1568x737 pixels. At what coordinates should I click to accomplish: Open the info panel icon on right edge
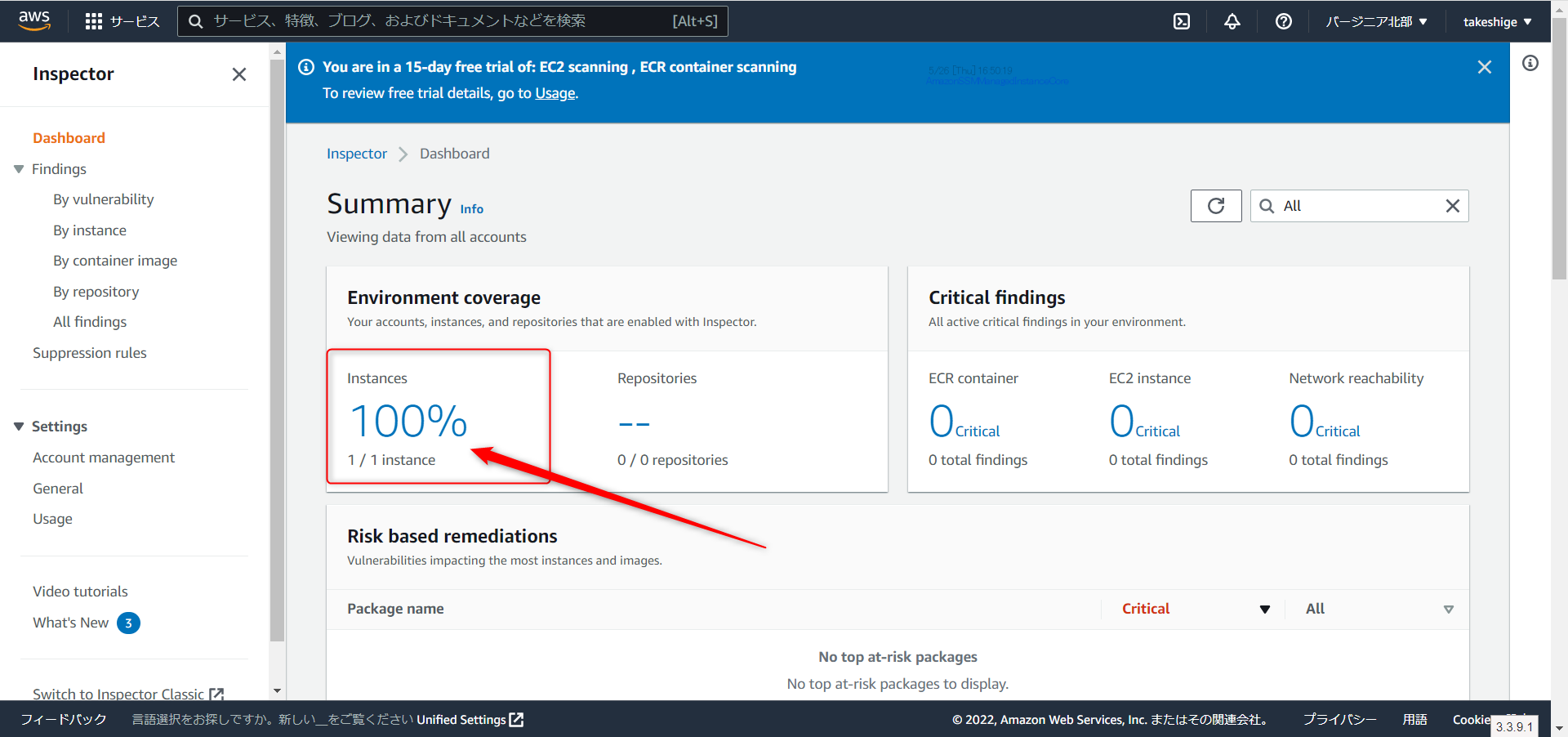point(1530,63)
